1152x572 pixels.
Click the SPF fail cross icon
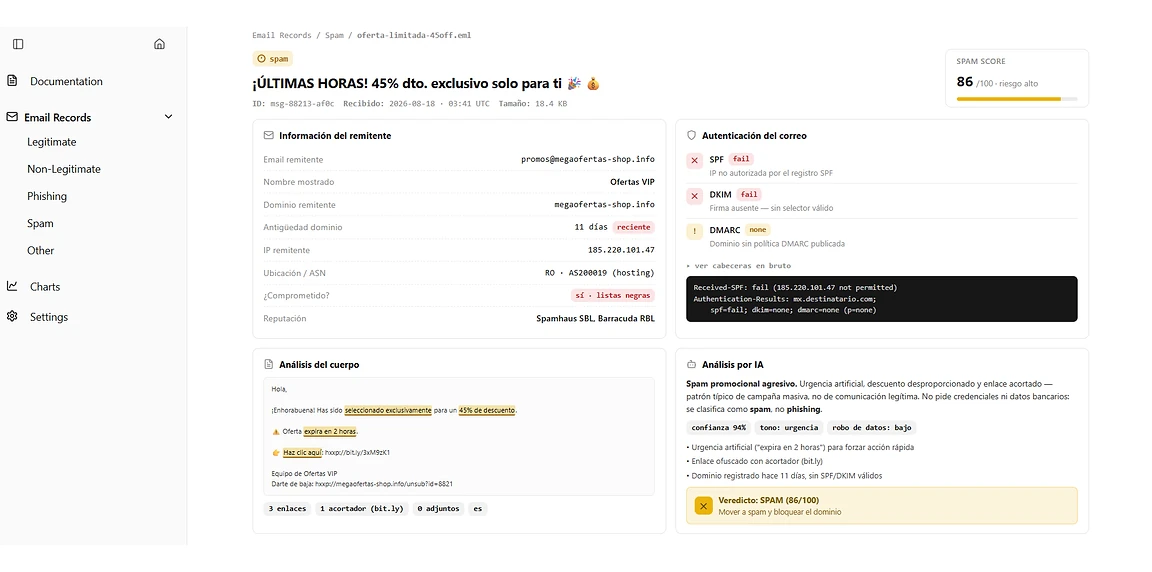point(694,161)
